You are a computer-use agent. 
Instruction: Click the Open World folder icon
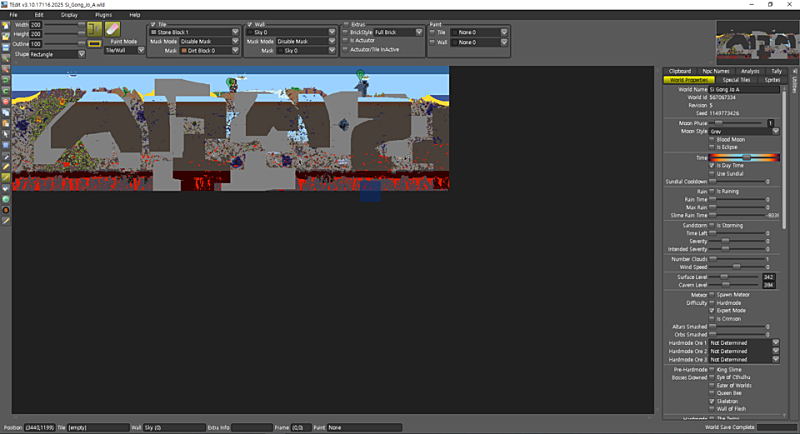[x=6, y=36]
